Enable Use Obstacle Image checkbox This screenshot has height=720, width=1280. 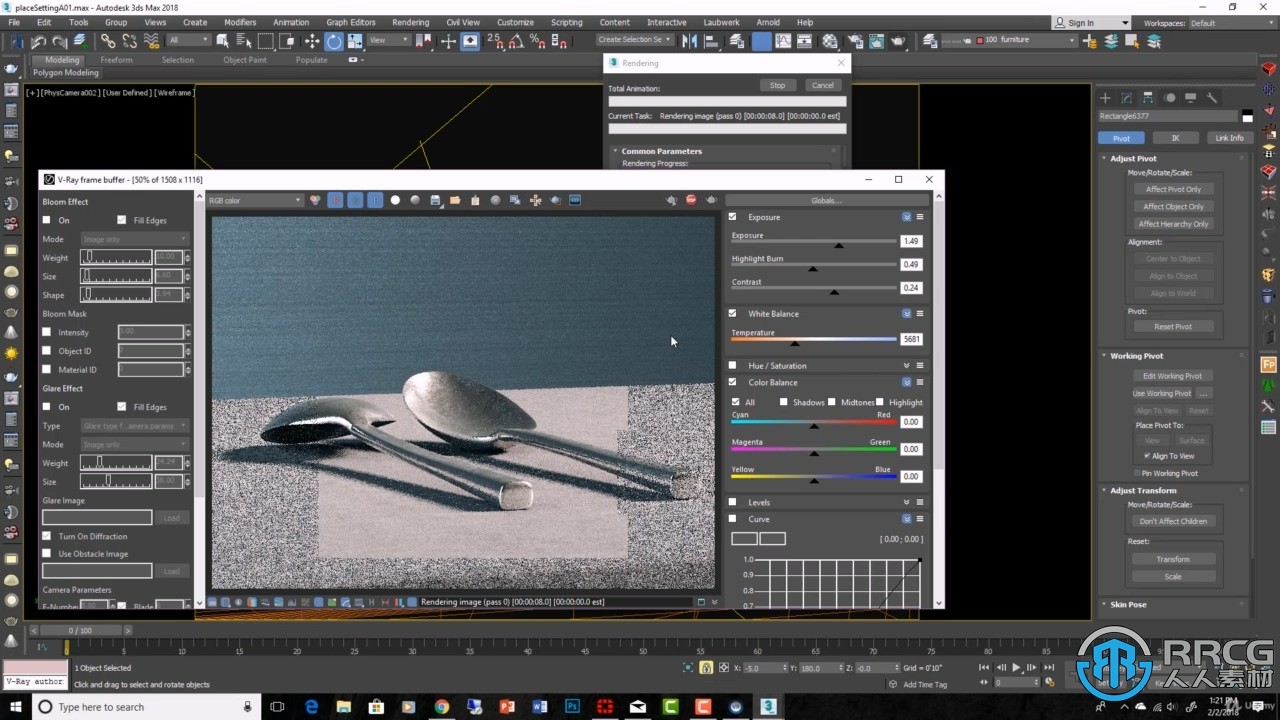click(46, 553)
